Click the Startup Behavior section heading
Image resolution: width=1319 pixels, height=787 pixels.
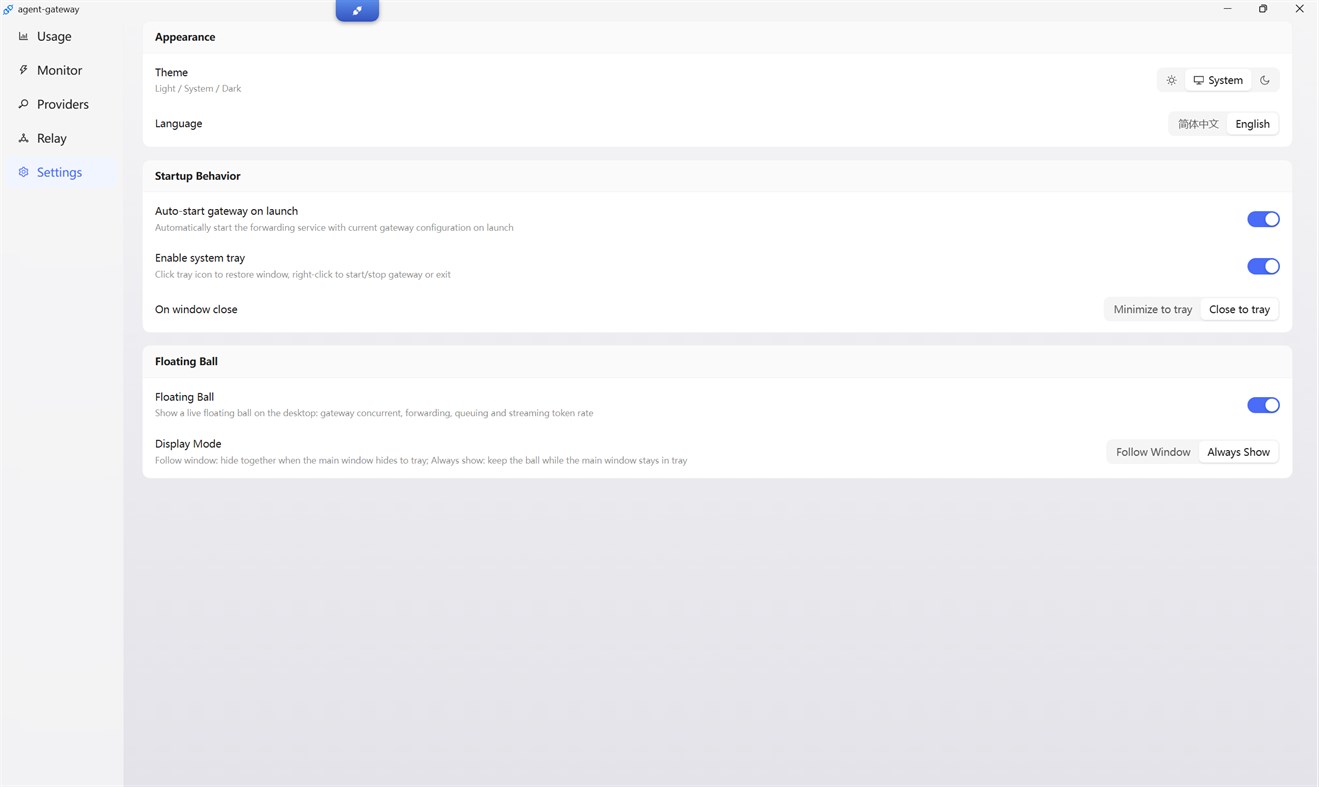pos(198,176)
